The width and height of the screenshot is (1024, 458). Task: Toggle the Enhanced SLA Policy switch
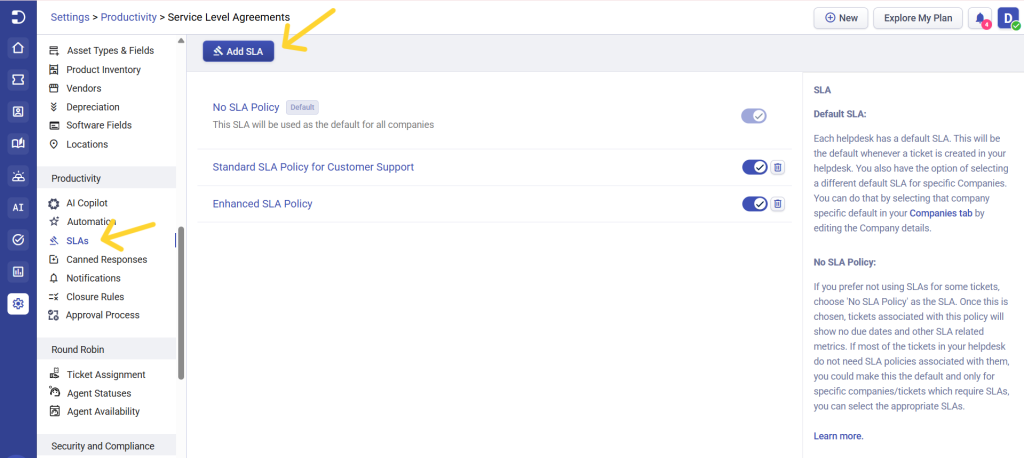coord(755,204)
